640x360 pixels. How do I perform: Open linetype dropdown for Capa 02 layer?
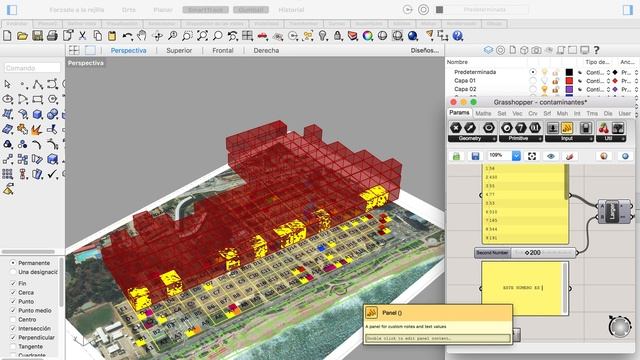point(608,89)
